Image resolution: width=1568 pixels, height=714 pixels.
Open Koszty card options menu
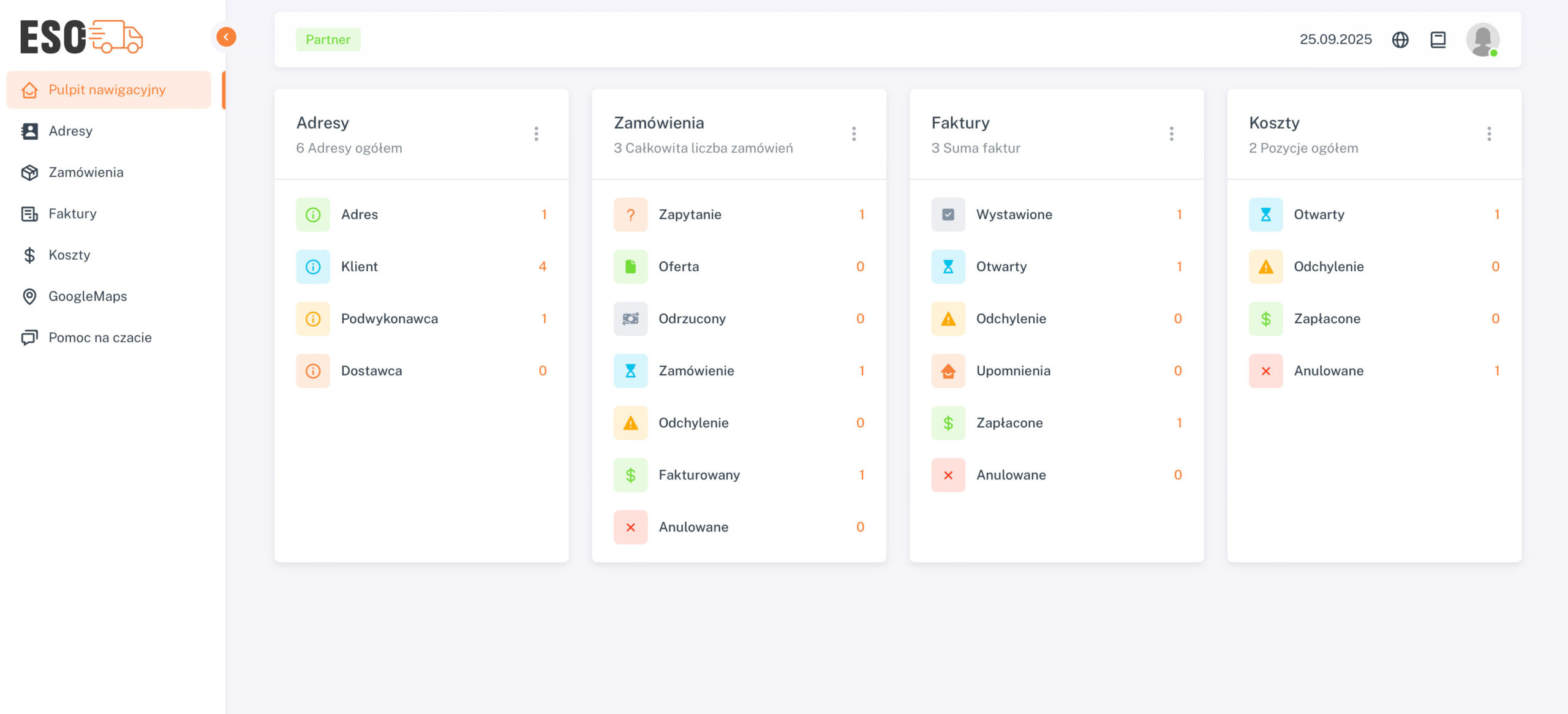click(1489, 133)
